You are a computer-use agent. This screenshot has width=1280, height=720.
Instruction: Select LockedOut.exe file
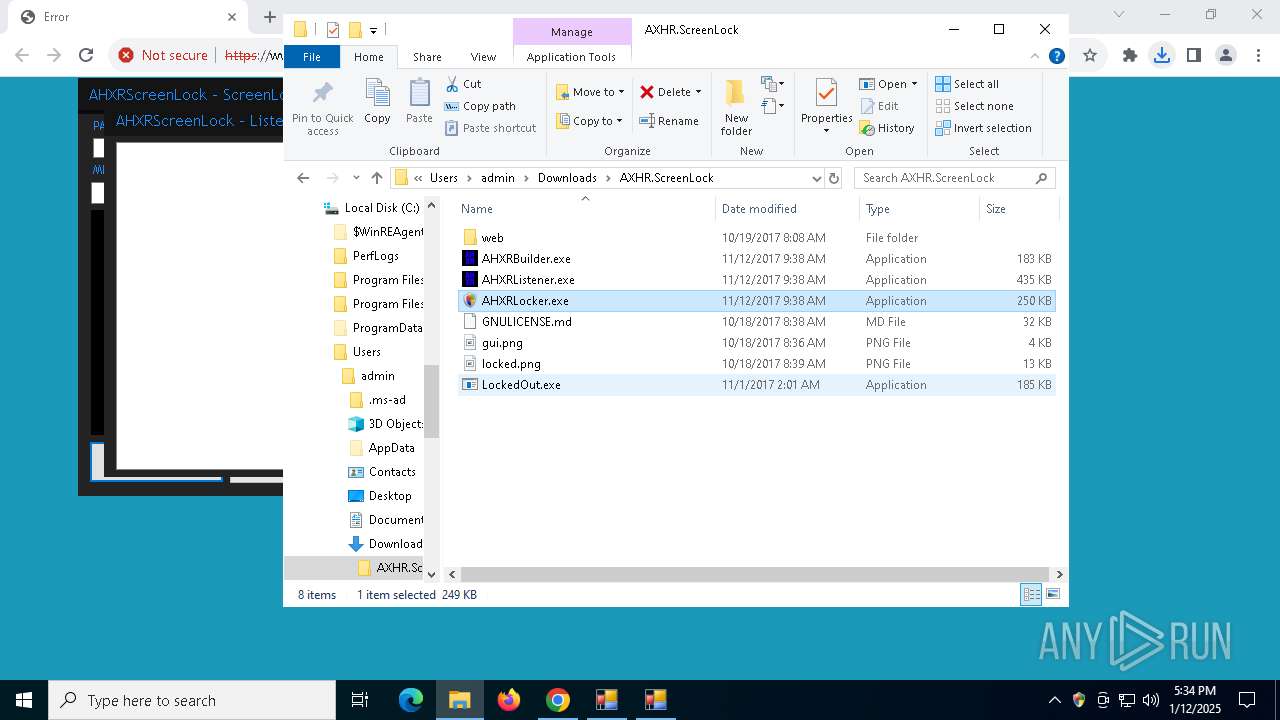tap(756, 385)
